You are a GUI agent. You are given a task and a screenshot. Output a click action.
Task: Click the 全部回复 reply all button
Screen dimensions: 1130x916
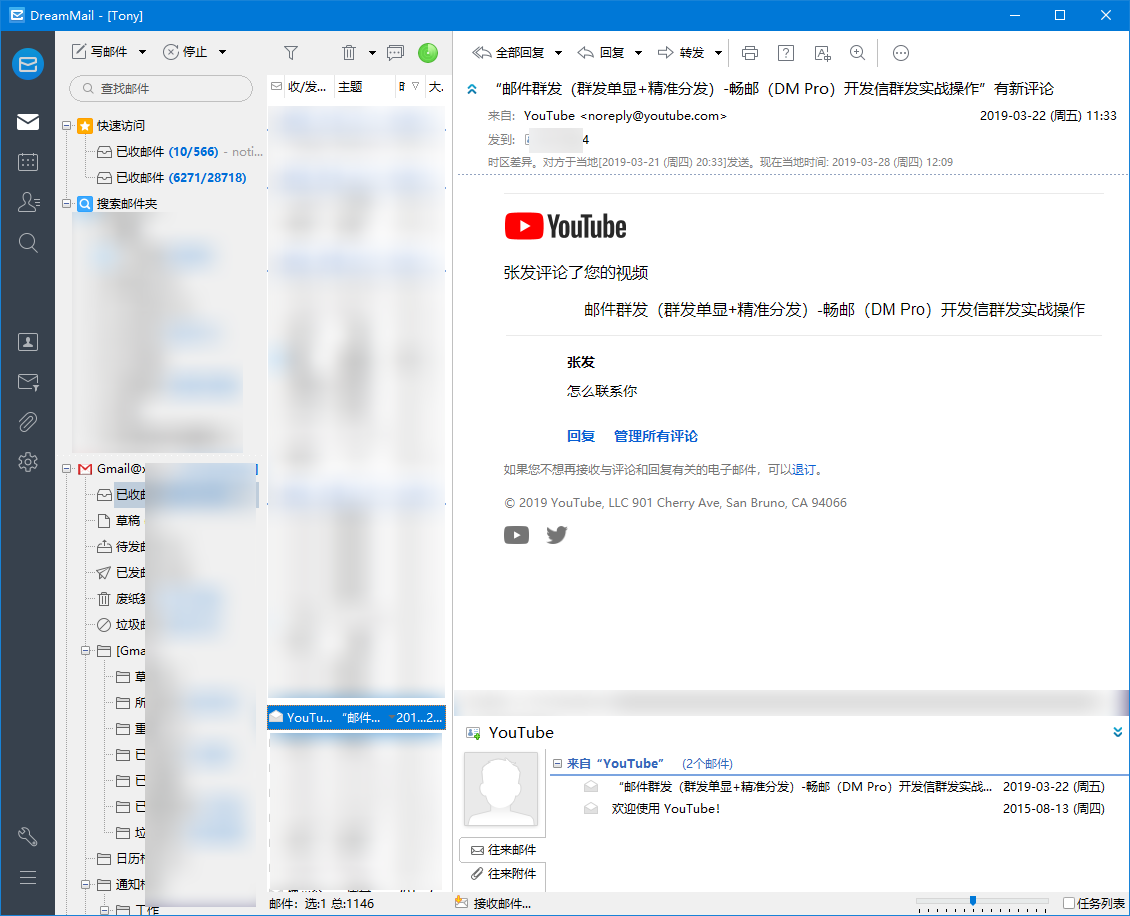click(508, 53)
